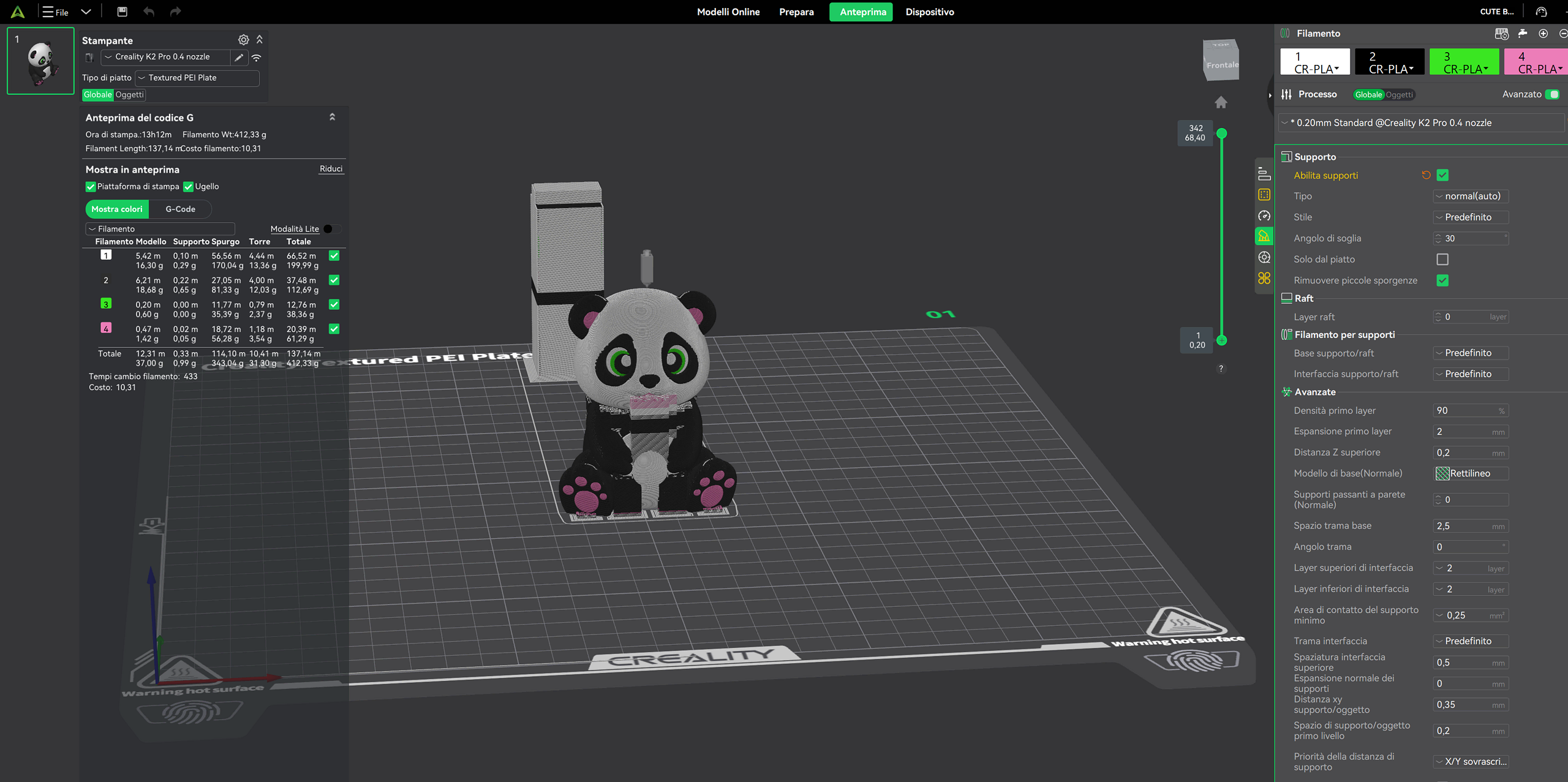
Task: Save the project with the floppy icon
Action: click(x=122, y=12)
